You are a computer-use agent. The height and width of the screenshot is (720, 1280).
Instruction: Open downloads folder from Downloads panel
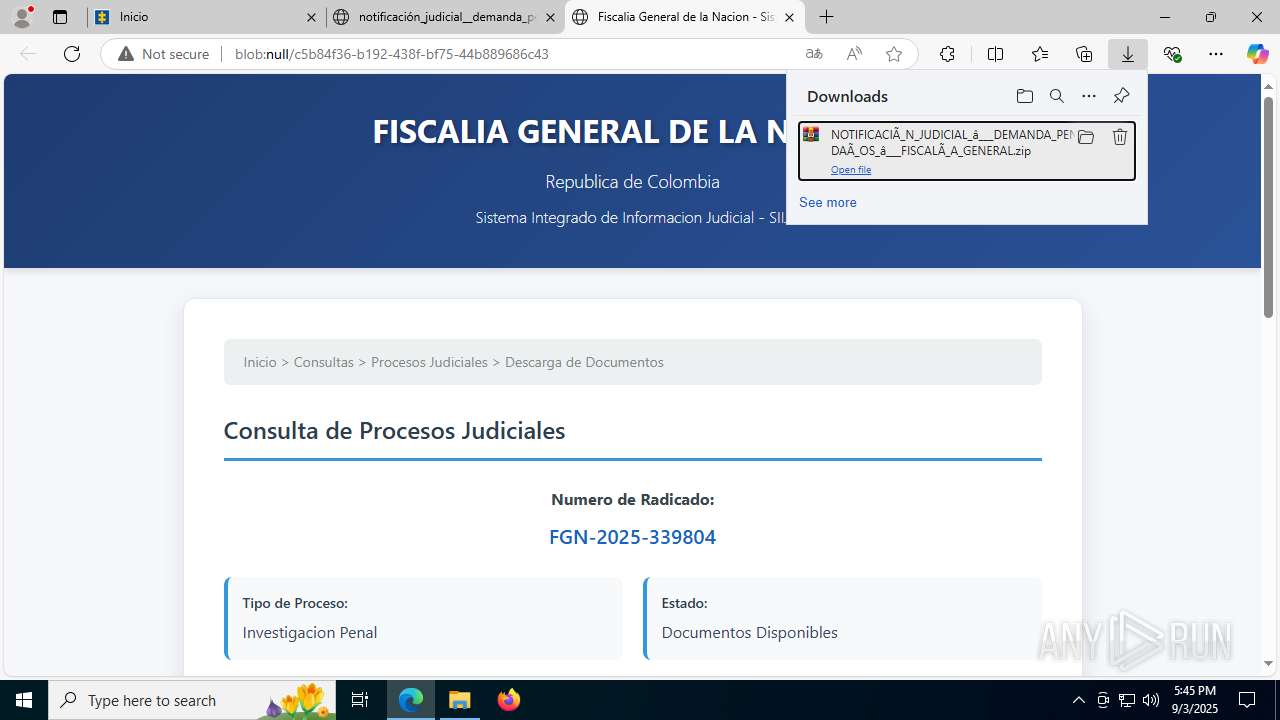point(1024,96)
